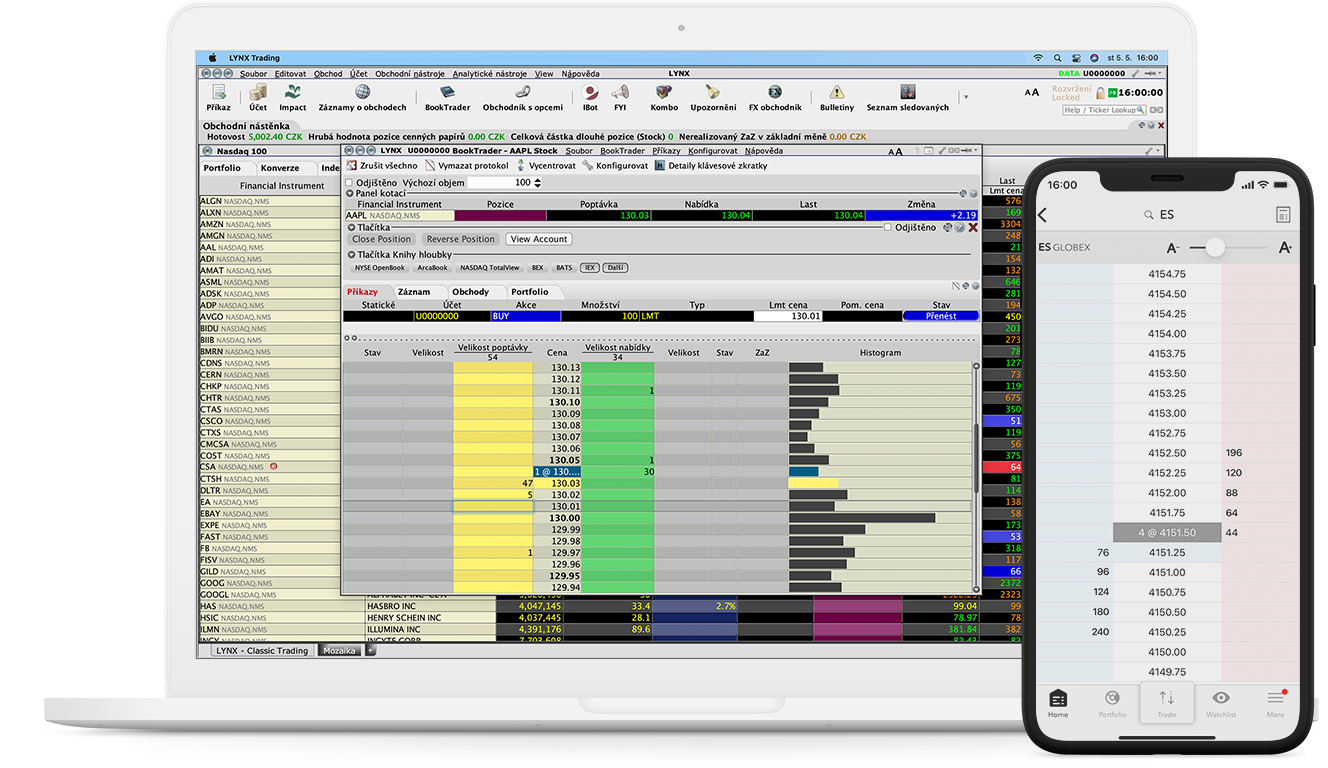Open the Příkaz order toolbar icon
Viewport: 1328px width, 768px height.
(218, 97)
